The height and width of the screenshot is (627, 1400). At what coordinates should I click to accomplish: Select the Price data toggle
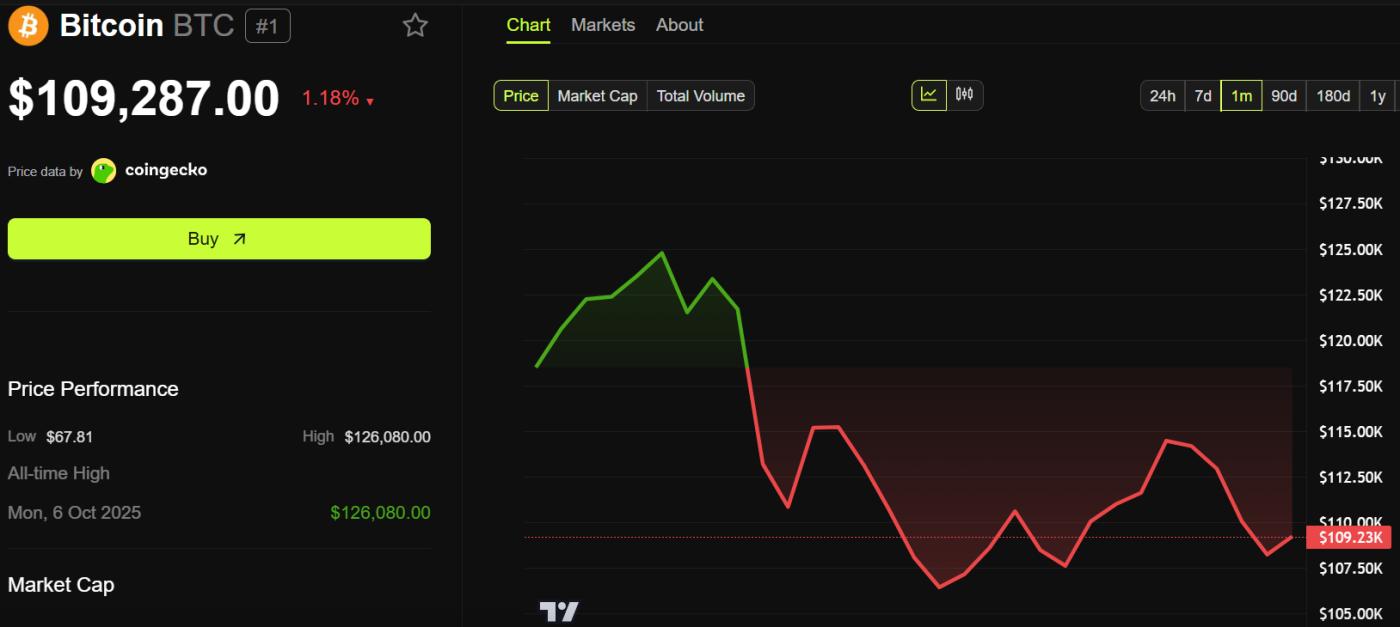click(521, 96)
